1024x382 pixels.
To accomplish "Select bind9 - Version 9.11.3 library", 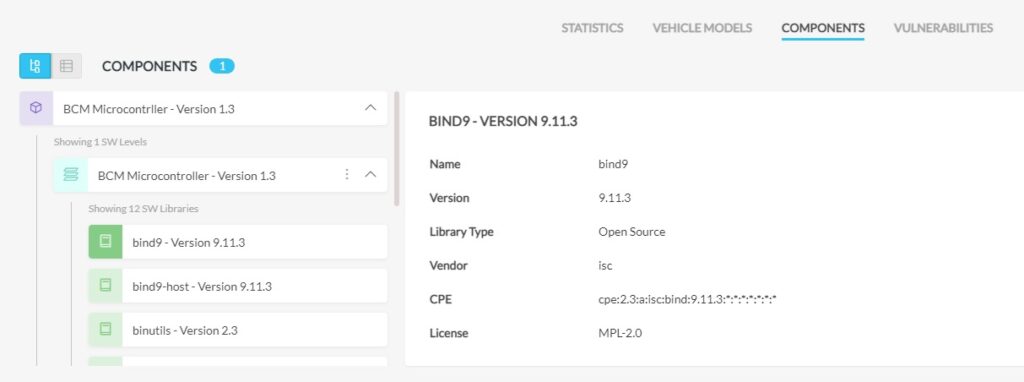I will click(x=238, y=242).
